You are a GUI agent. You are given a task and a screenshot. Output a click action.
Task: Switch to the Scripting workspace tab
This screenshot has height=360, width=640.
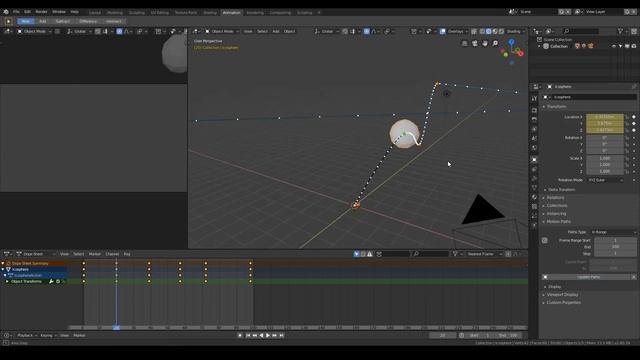[304, 13]
